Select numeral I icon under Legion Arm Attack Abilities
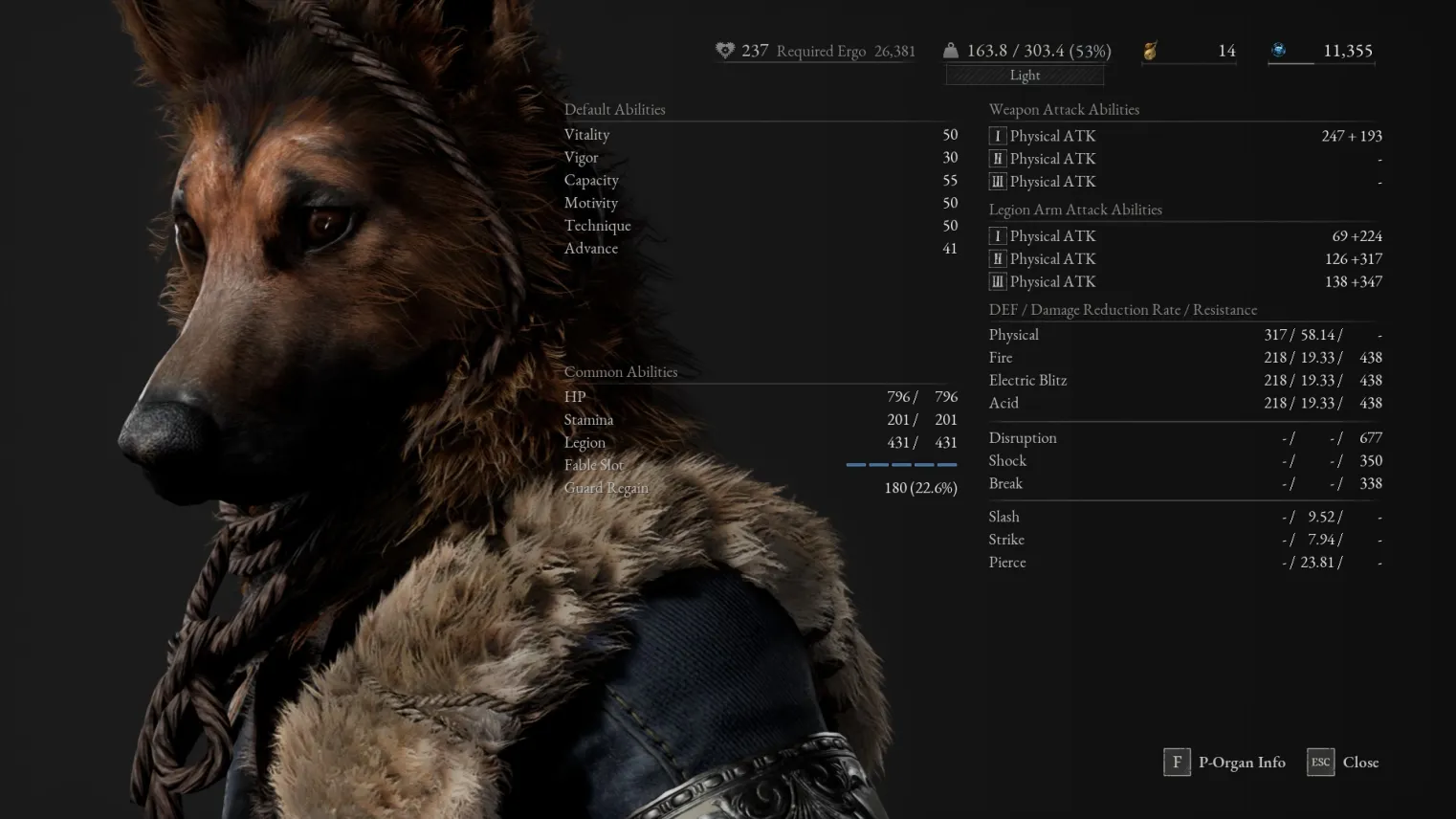Screen dimensions: 1456x819 (998, 236)
